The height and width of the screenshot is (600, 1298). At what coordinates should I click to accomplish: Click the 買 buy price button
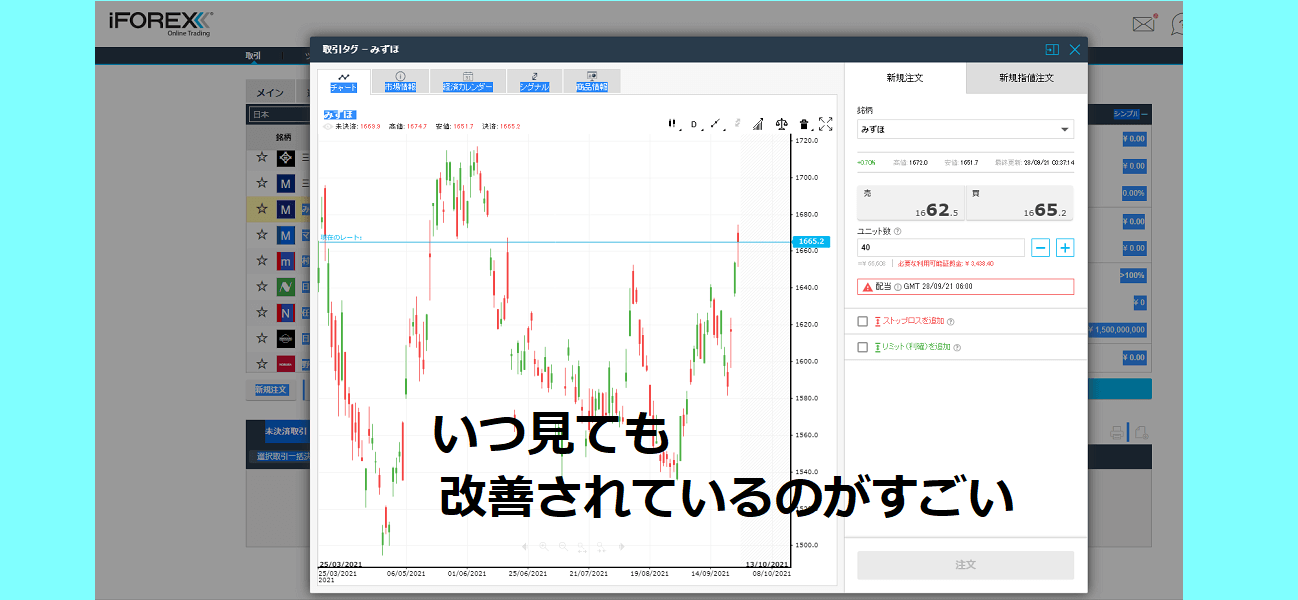(x=1019, y=203)
